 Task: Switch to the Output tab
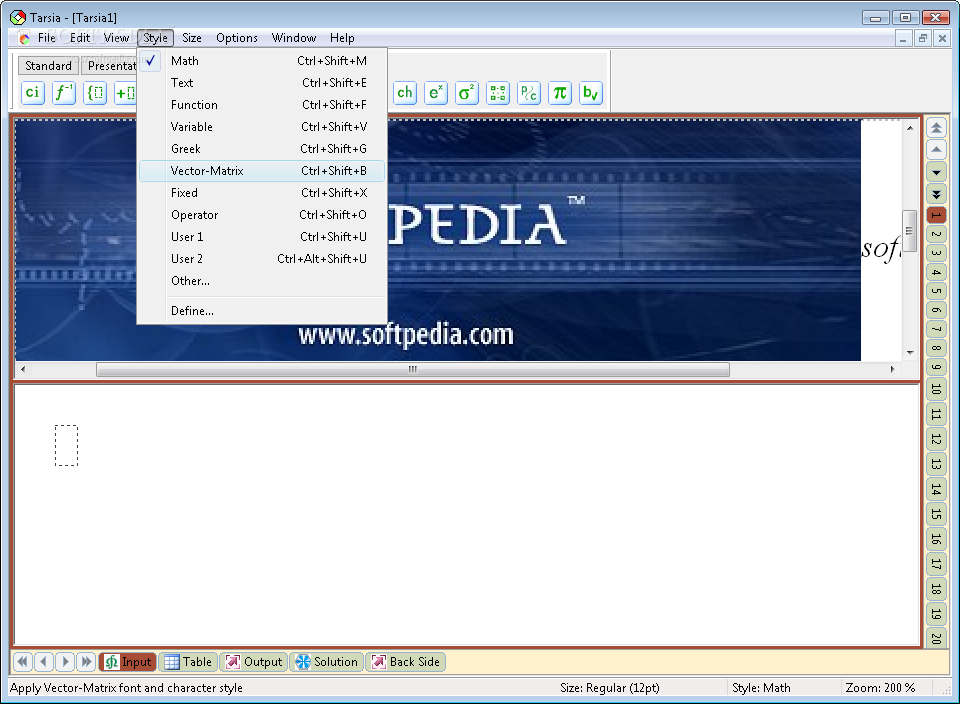tap(253, 662)
